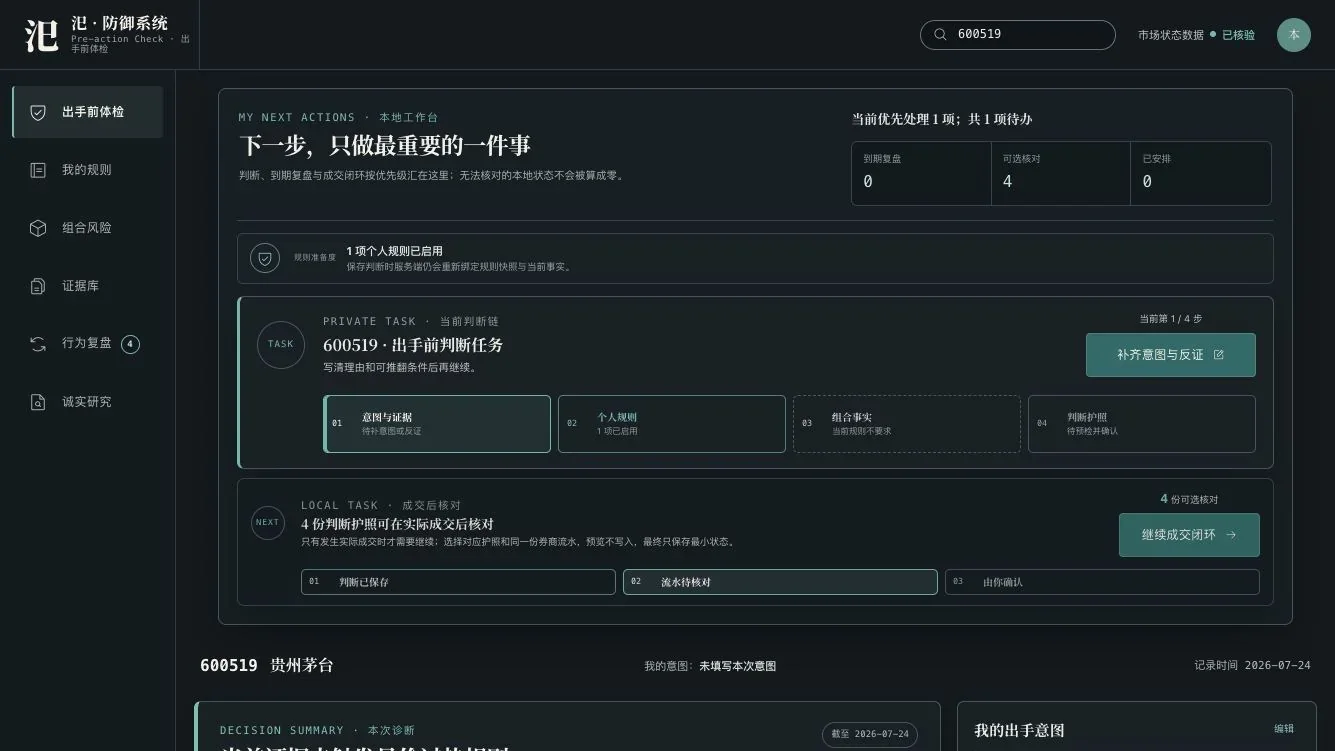Click the 可选核对 counter showing 4
Image resolution: width=1335 pixels, height=751 pixels.
(x=1061, y=173)
